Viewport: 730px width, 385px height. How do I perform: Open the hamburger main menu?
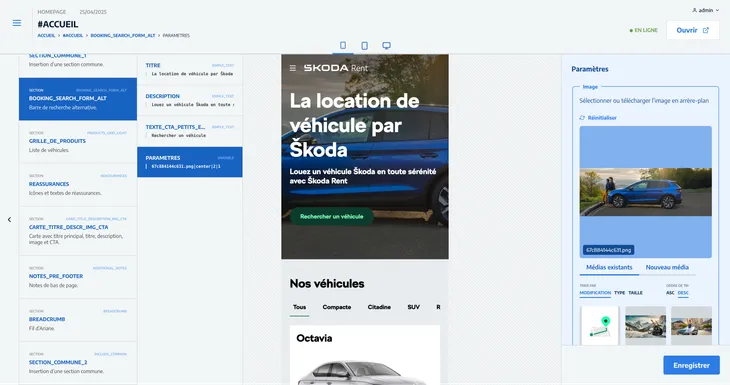(x=17, y=23)
